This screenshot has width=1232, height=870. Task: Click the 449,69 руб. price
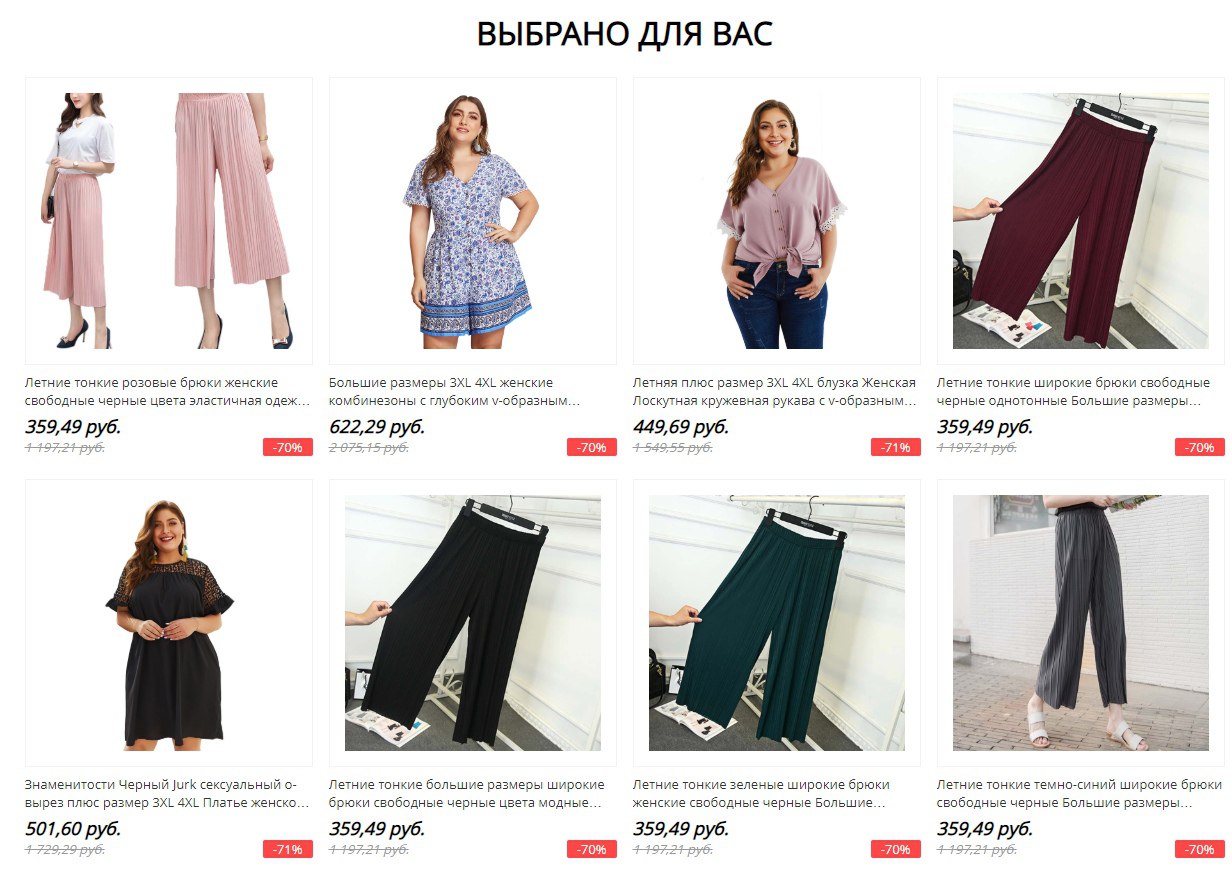[x=681, y=427]
